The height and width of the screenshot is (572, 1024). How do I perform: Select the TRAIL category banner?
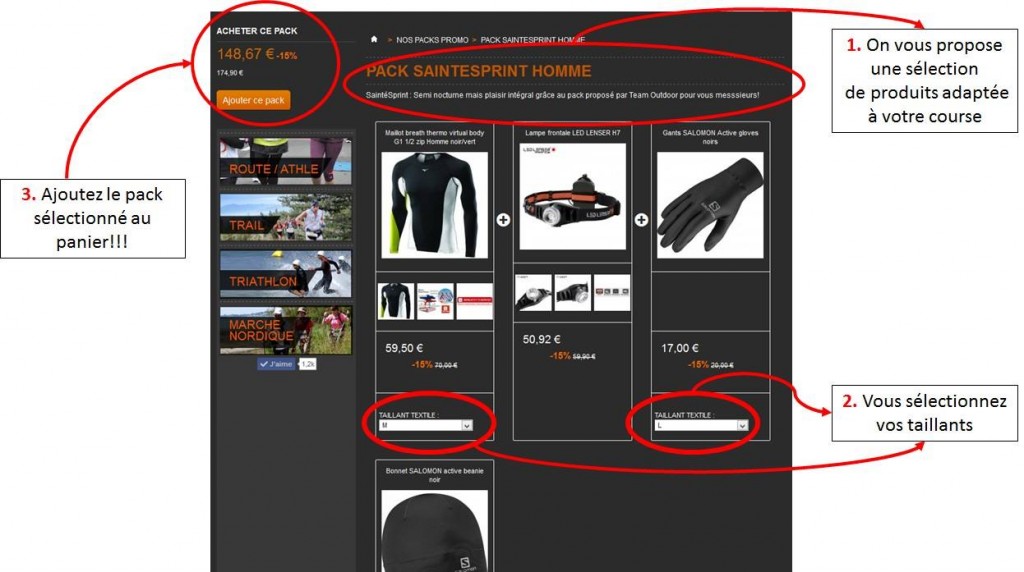point(285,217)
